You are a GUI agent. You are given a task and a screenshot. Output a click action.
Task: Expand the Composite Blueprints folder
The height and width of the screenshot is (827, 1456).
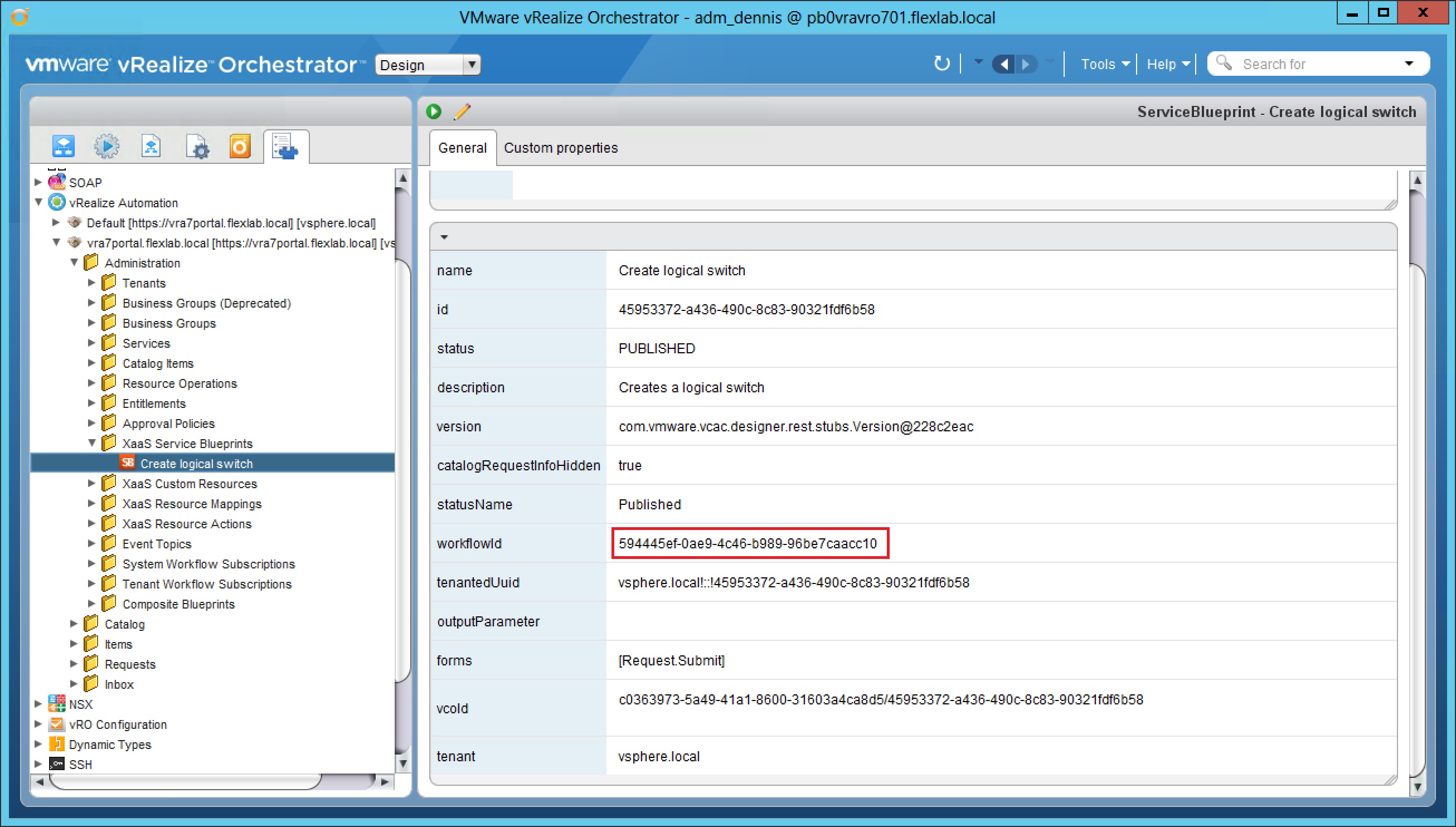91,603
